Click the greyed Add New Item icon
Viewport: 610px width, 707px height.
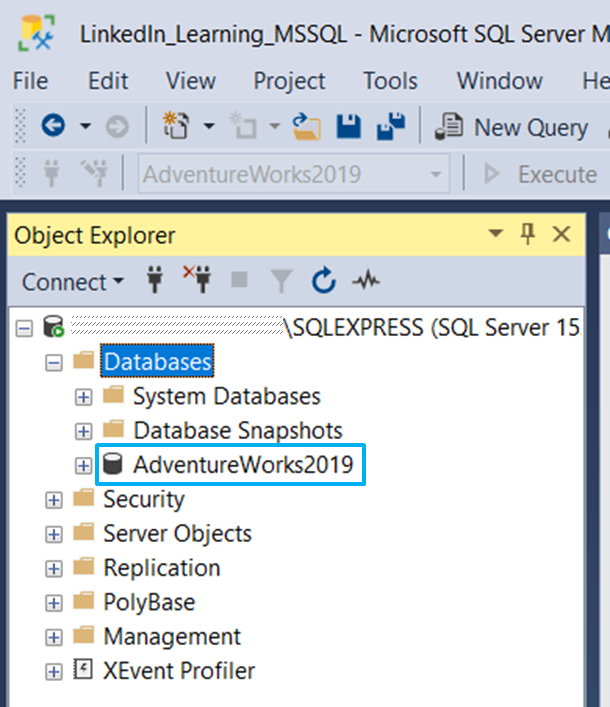coord(243,126)
